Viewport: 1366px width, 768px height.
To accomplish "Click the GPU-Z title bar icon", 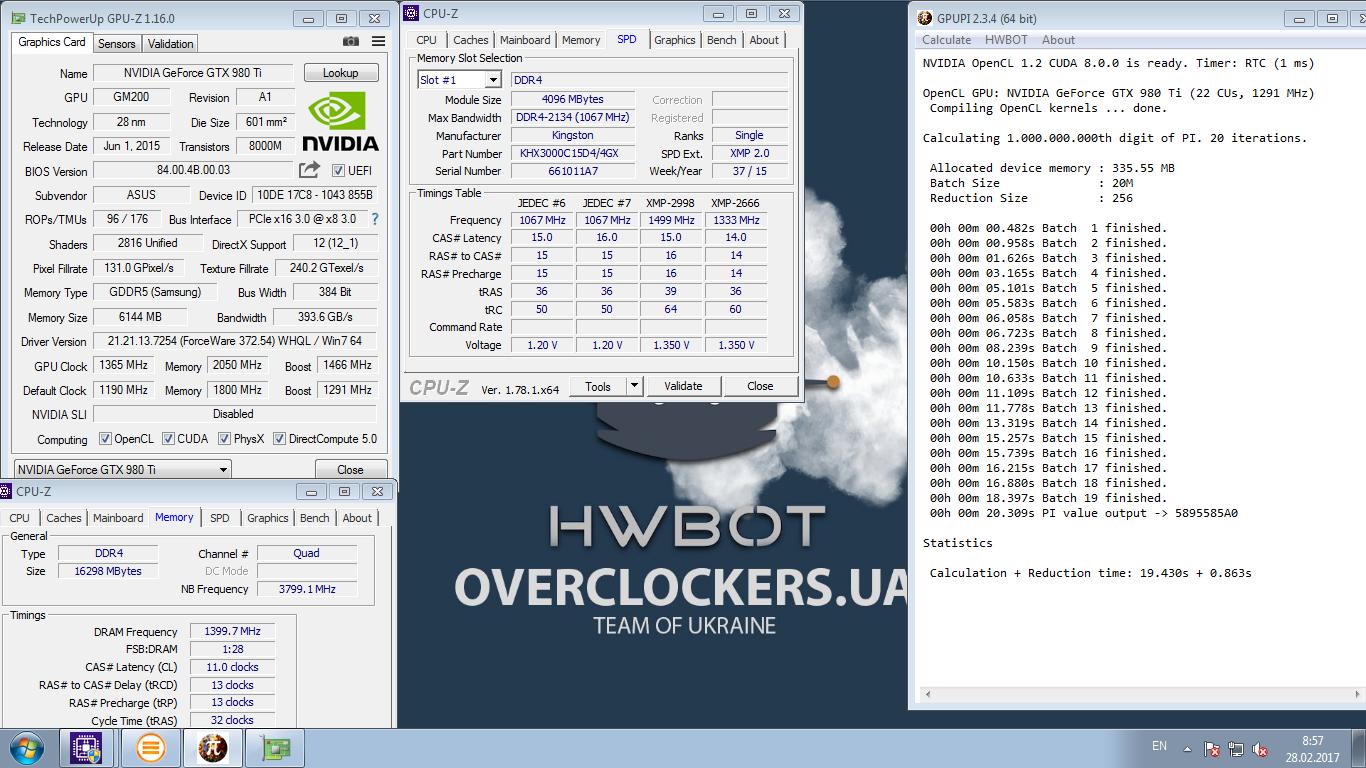I will (17, 18).
